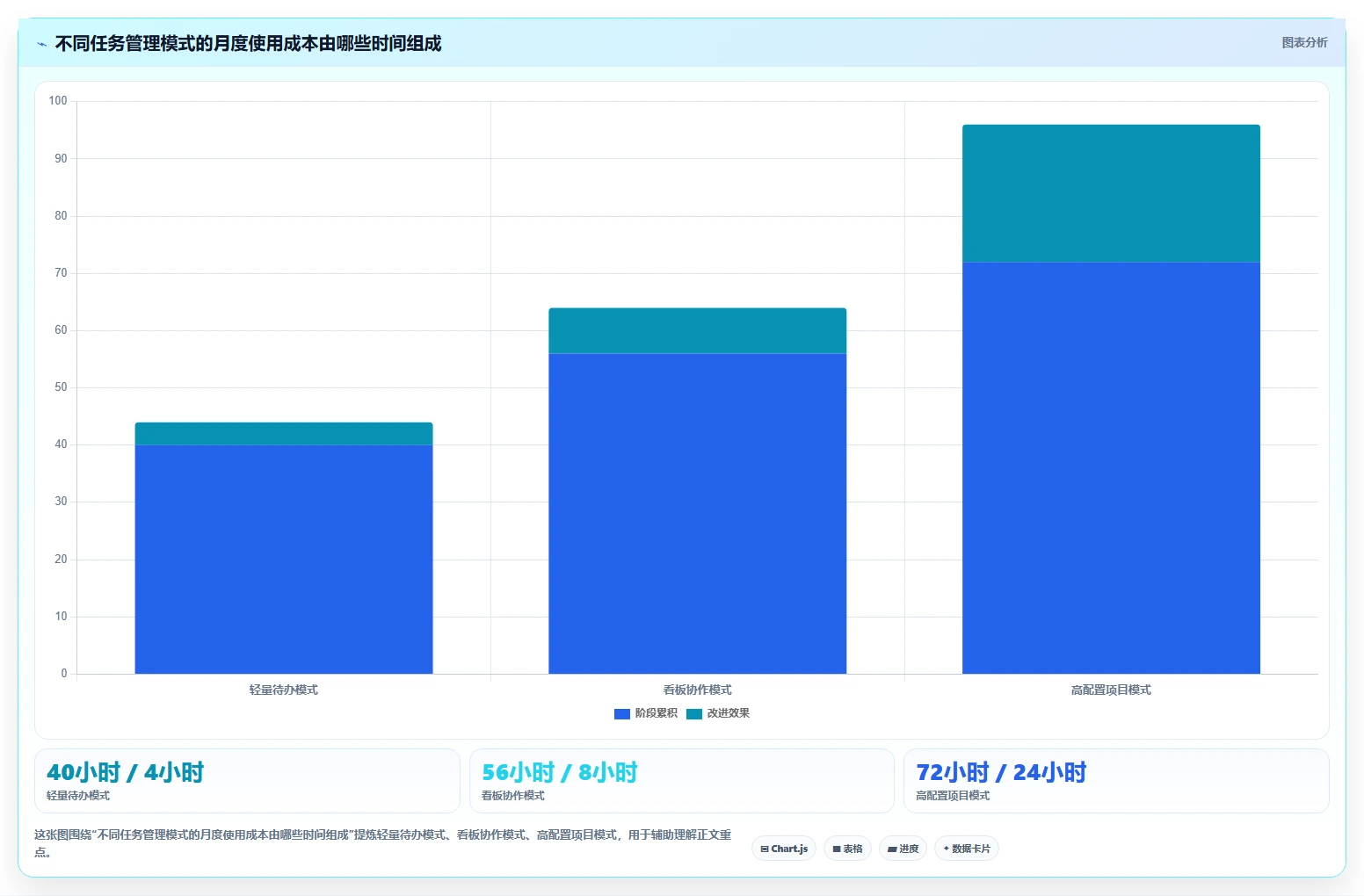
Task: Click 轻量待办模式 caption under 40小时 card
Action: tap(78, 795)
